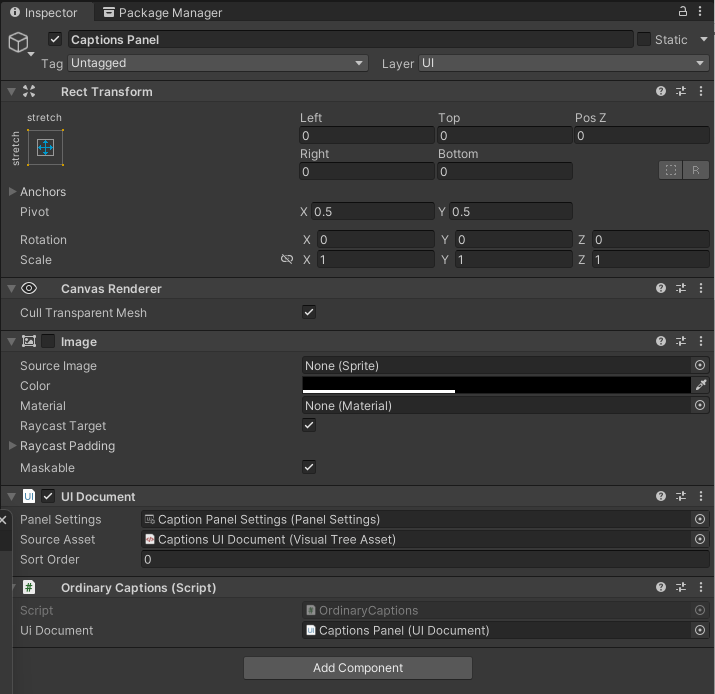Open the Layer dropdown set to UI

[563, 63]
